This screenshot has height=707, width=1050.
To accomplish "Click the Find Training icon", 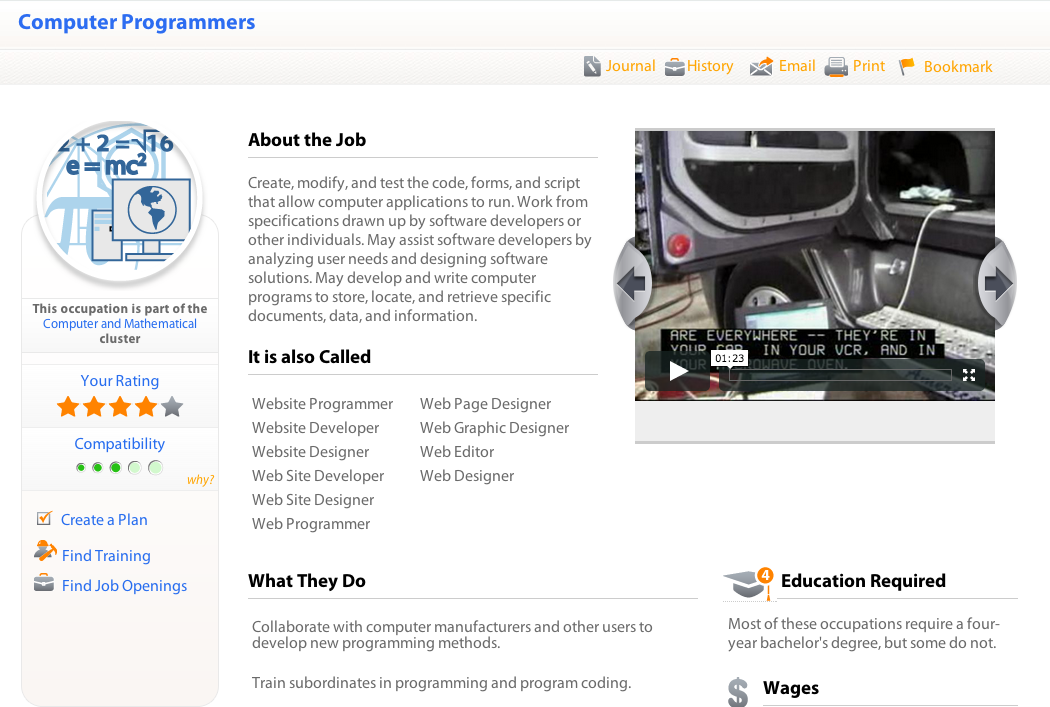I will pyautogui.click(x=45, y=551).
